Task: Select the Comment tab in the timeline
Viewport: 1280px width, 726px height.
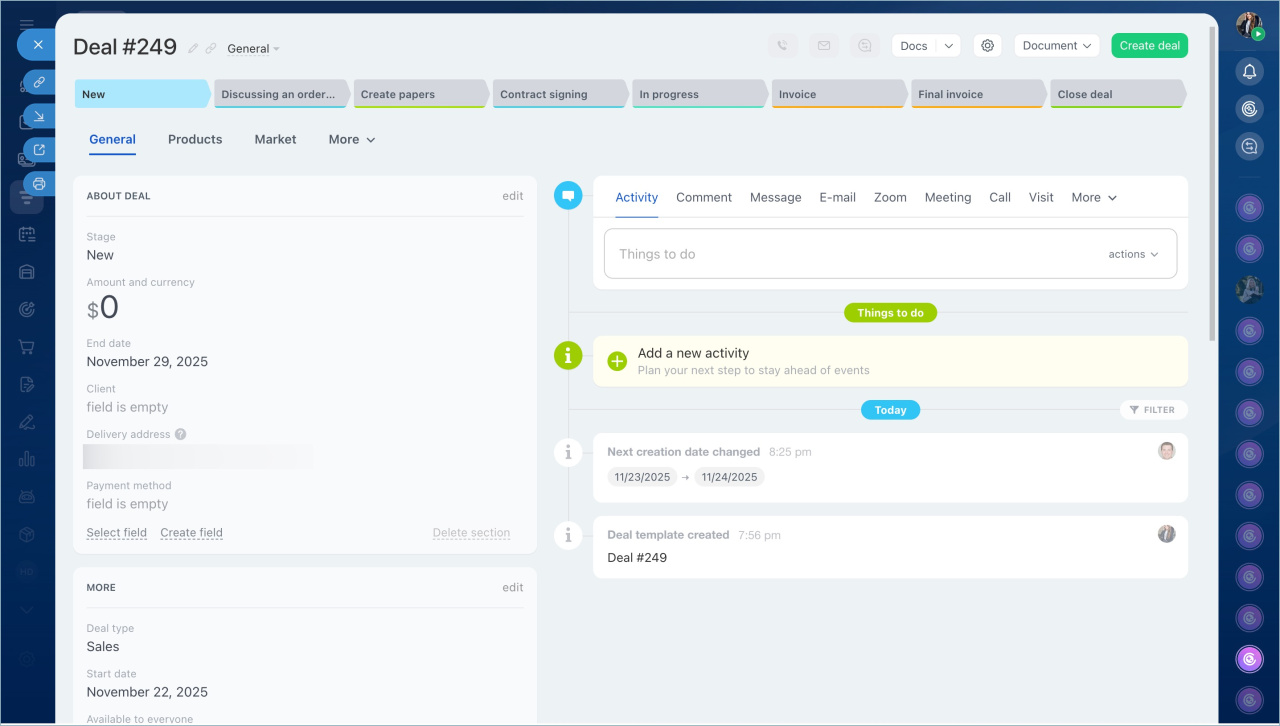Action: [x=704, y=197]
